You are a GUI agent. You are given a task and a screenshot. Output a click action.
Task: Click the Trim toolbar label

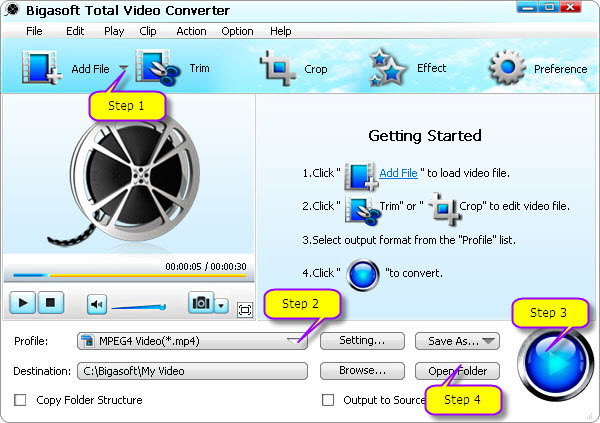pyautogui.click(x=199, y=68)
